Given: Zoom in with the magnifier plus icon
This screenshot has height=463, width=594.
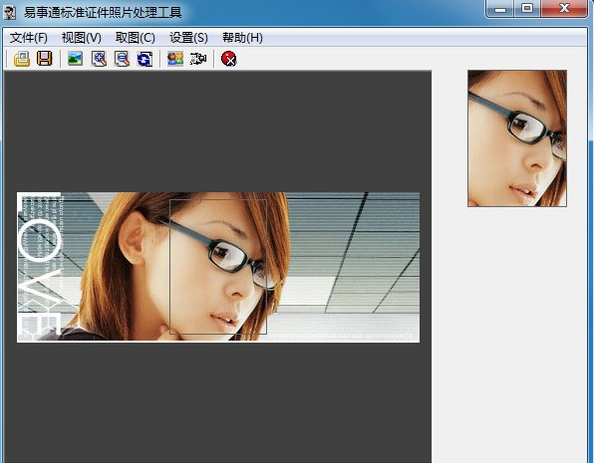Looking at the screenshot, I should 99,59.
